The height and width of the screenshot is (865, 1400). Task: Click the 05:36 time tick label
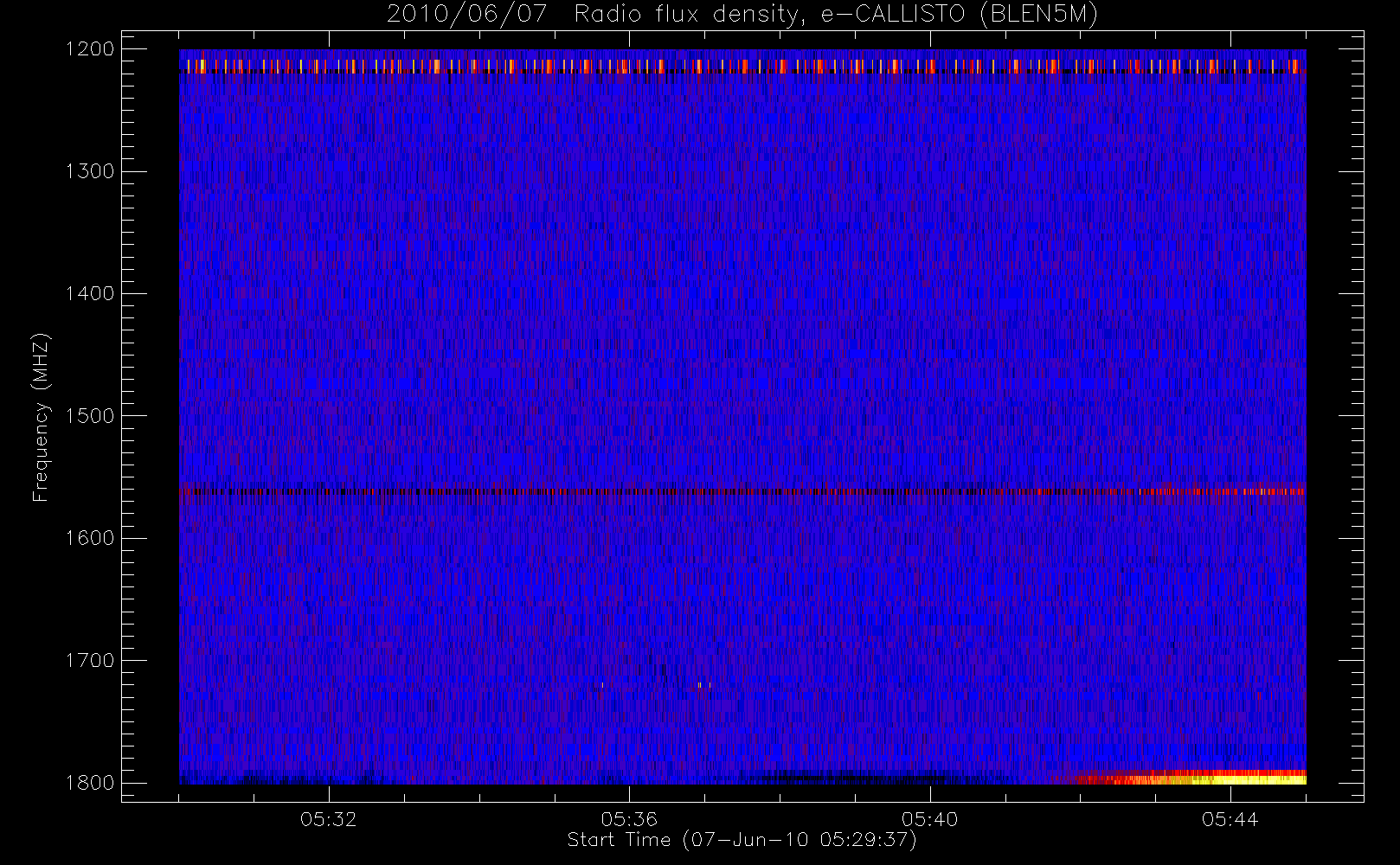(629, 819)
